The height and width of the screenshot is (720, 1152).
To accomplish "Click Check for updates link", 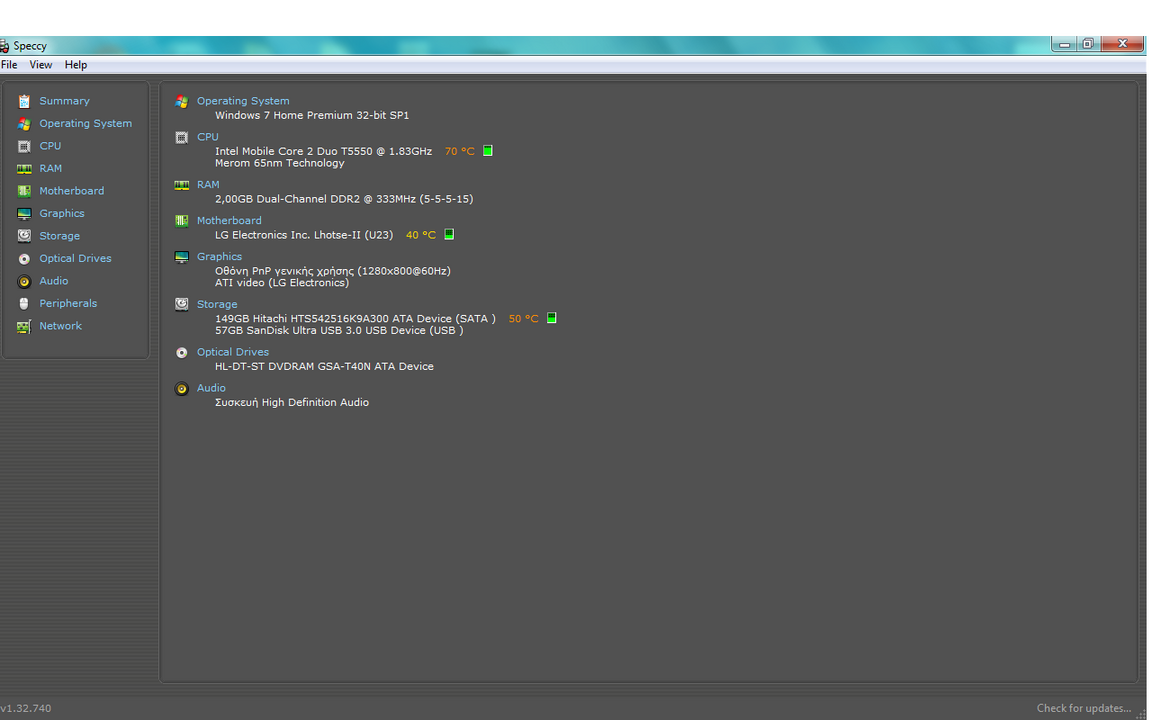I will [1084, 708].
